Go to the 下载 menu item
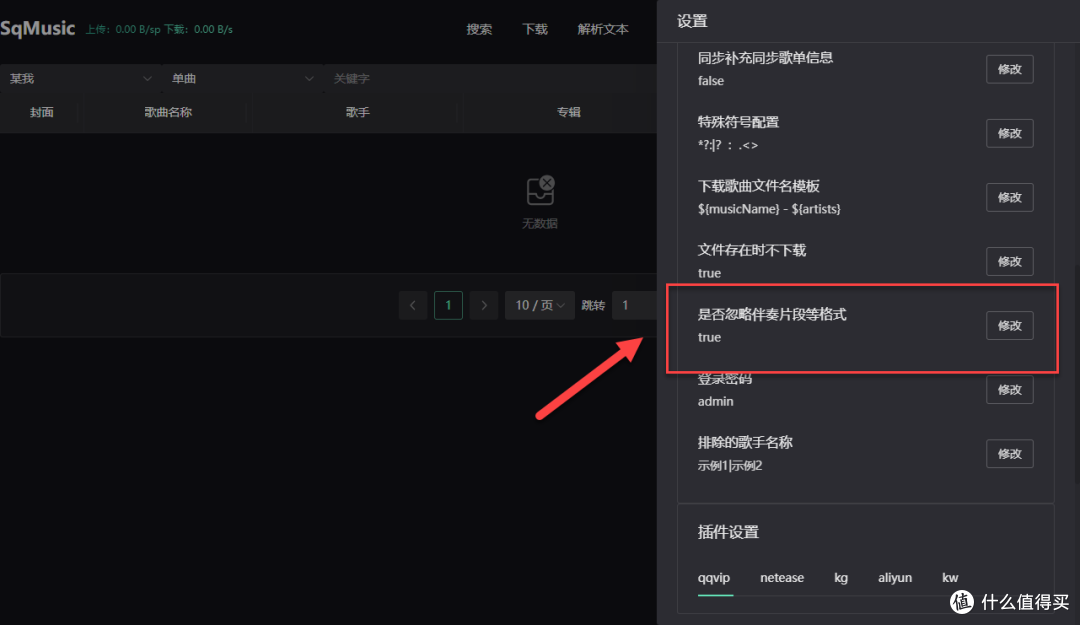The image size is (1080, 625). [x=535, y=29]
